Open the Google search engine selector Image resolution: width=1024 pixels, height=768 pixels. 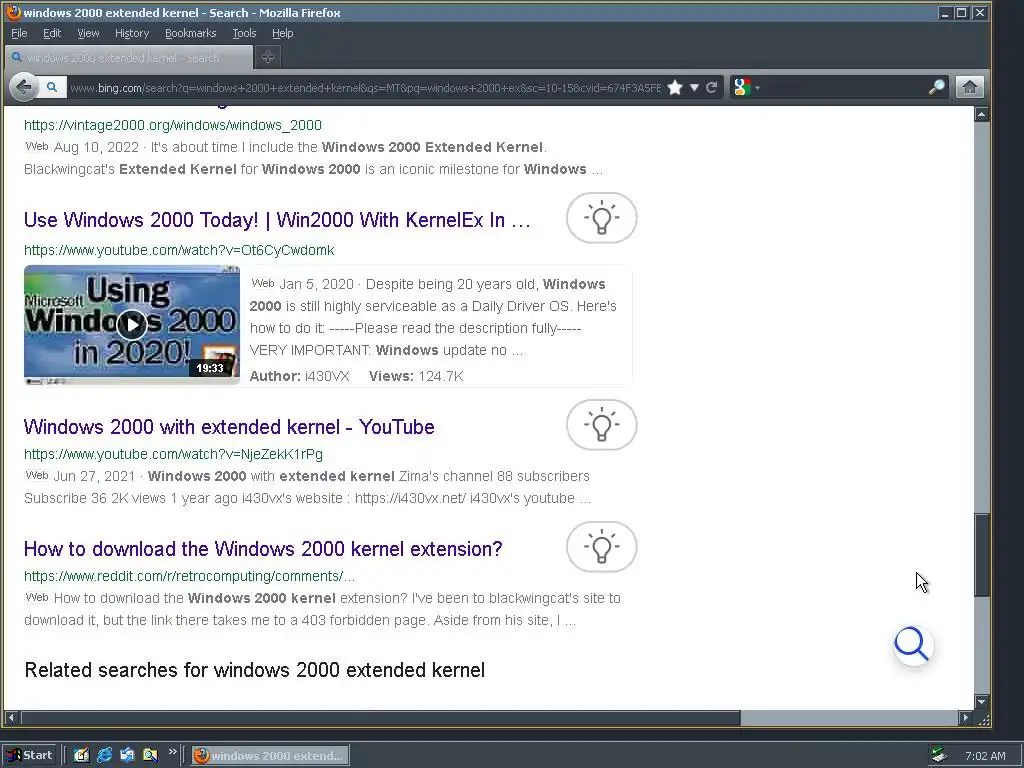(x=746, y=88)
